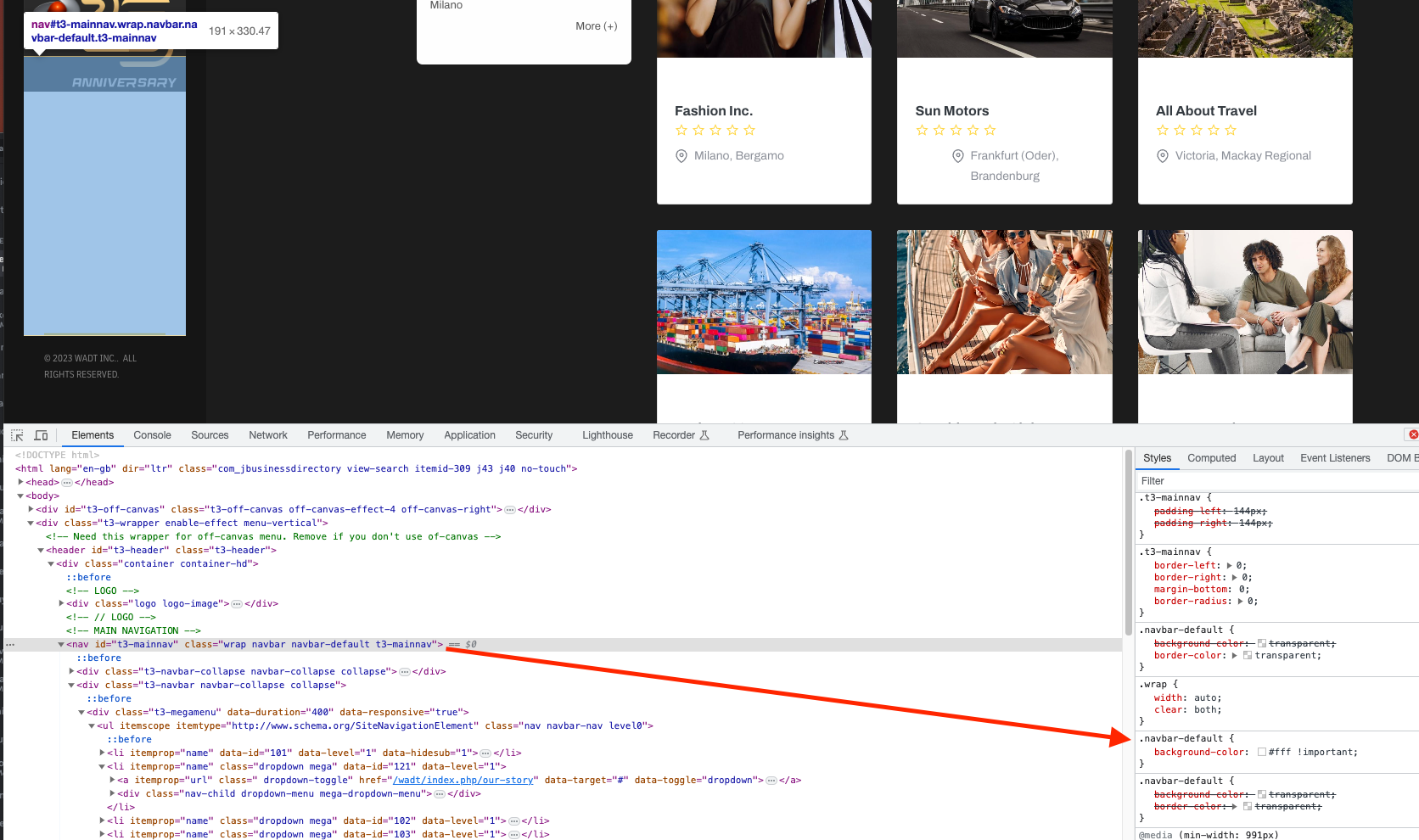Click the ellipsis in the logo-image div row

[237, 604]
